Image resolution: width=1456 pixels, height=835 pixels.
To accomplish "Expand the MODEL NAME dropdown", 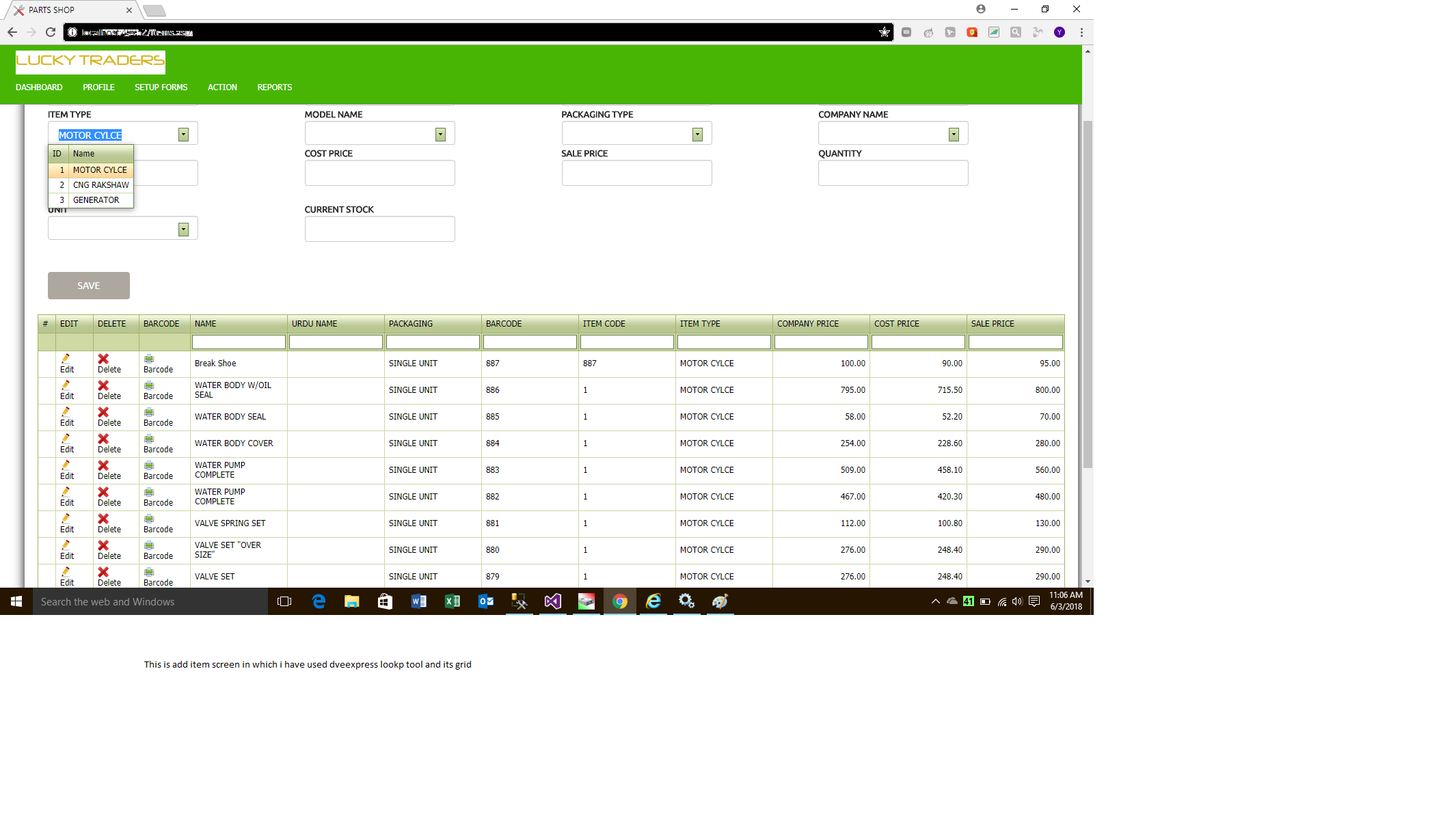I will point(440,135).
